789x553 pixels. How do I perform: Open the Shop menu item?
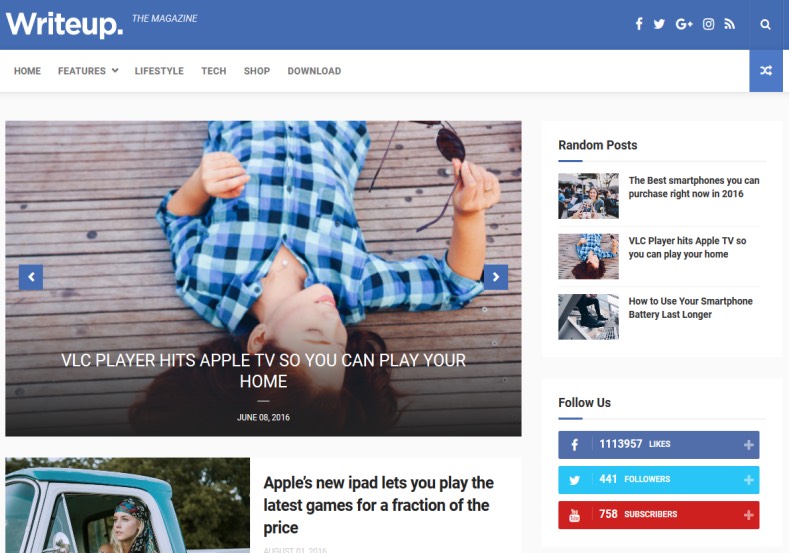[257, 71]
